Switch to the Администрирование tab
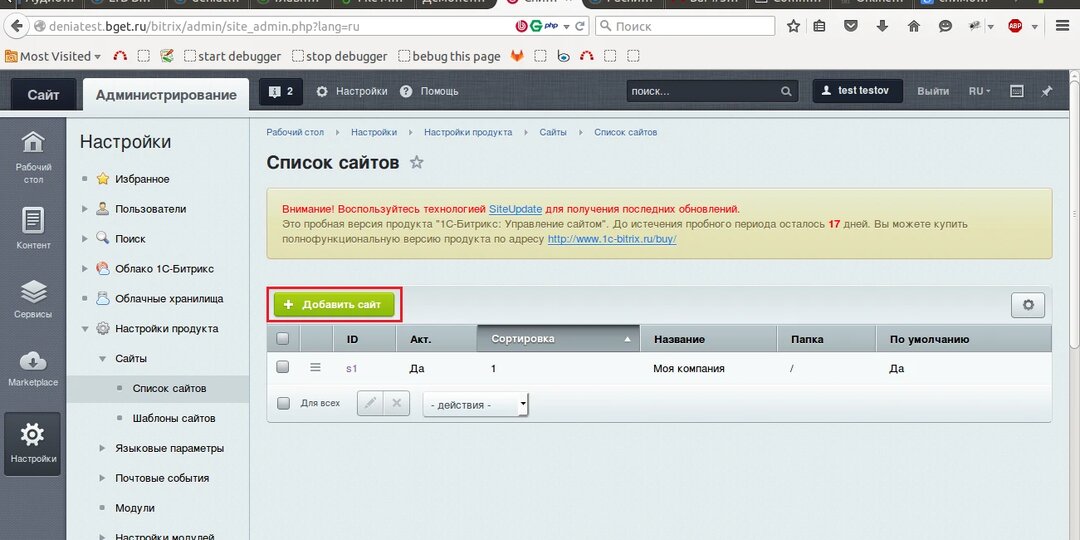 [166, 95]
